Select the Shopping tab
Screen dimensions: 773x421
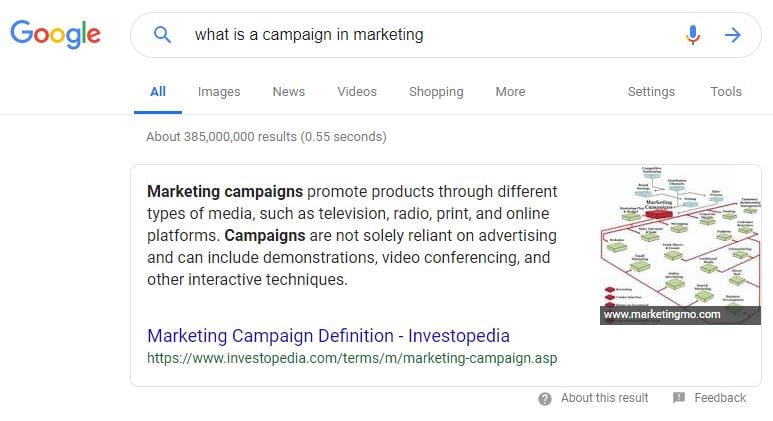436,92
